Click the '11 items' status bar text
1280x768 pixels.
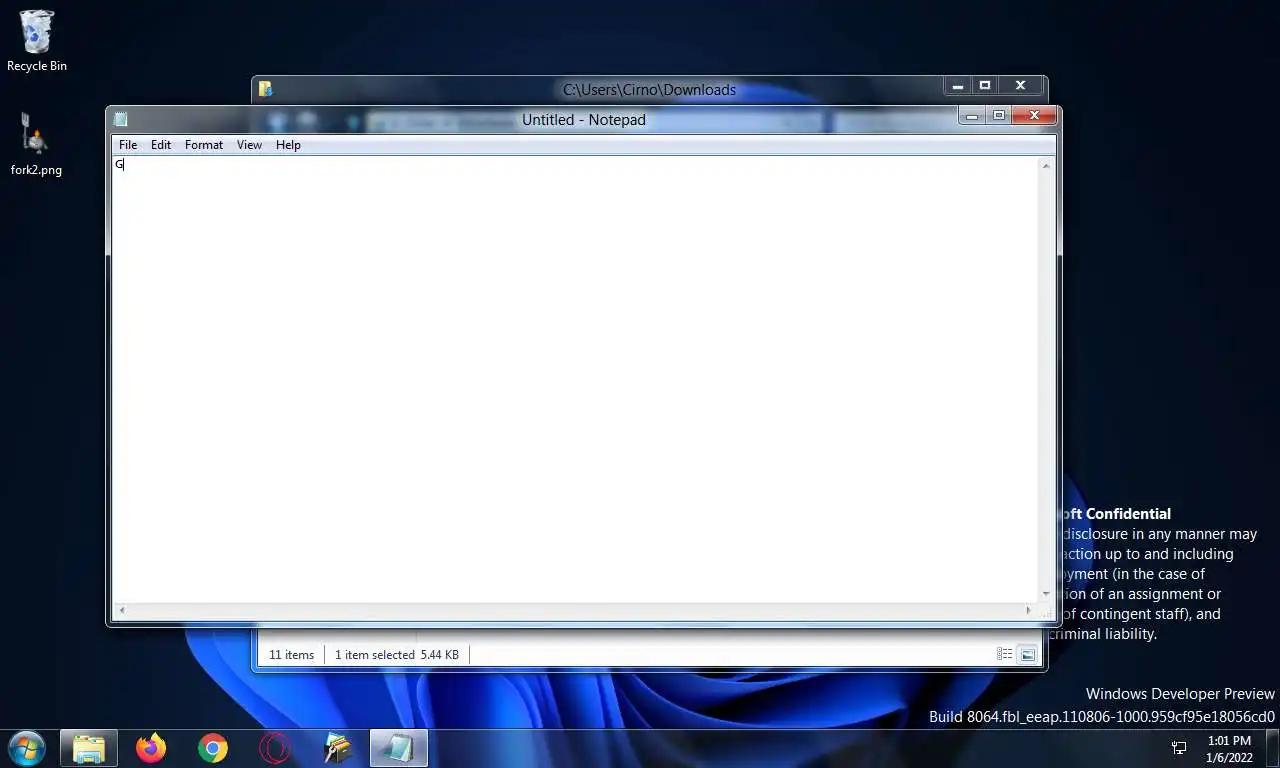click(291, 655)
